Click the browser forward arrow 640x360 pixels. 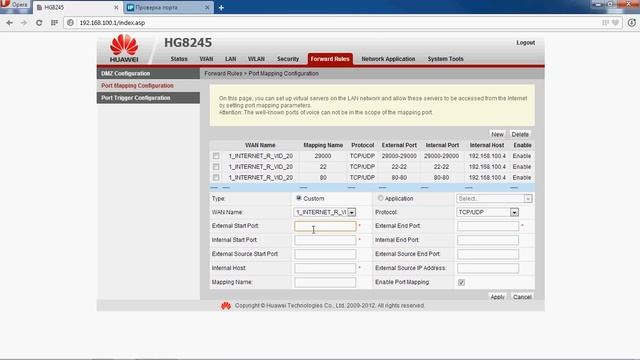point(24,23)
